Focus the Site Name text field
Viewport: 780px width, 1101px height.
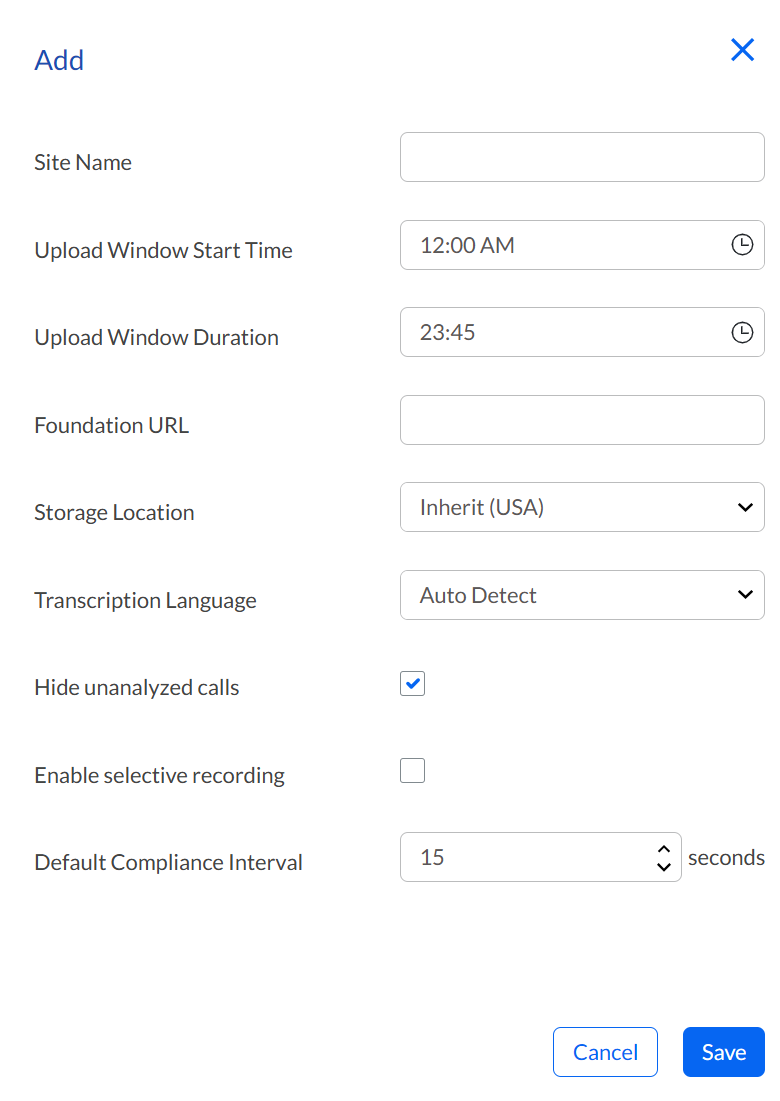click(582, 157)
